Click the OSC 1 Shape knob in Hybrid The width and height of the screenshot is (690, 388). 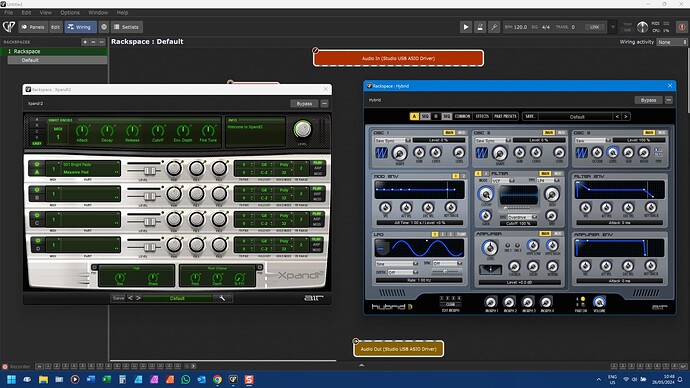[400, 153]
